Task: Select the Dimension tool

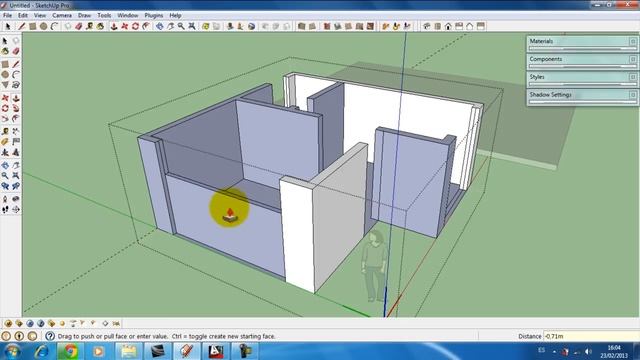Action: click(16, 131)
